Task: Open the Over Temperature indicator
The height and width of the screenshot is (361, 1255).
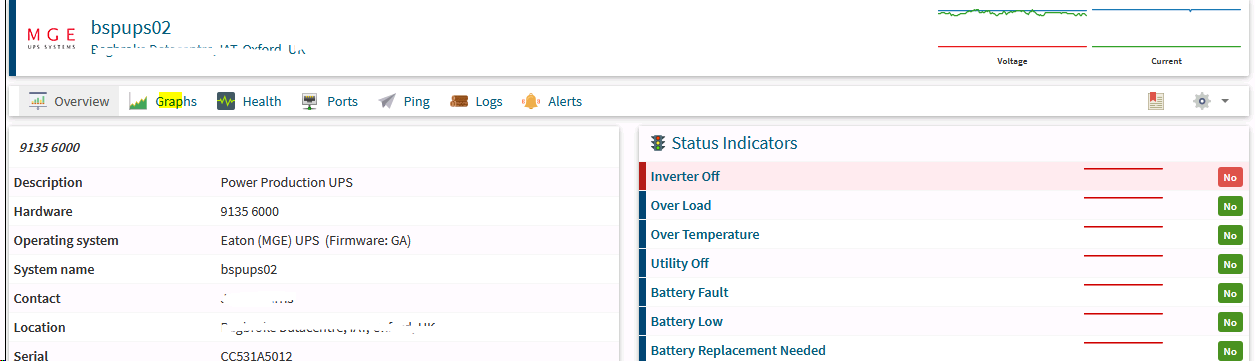Action: point(705,234)
